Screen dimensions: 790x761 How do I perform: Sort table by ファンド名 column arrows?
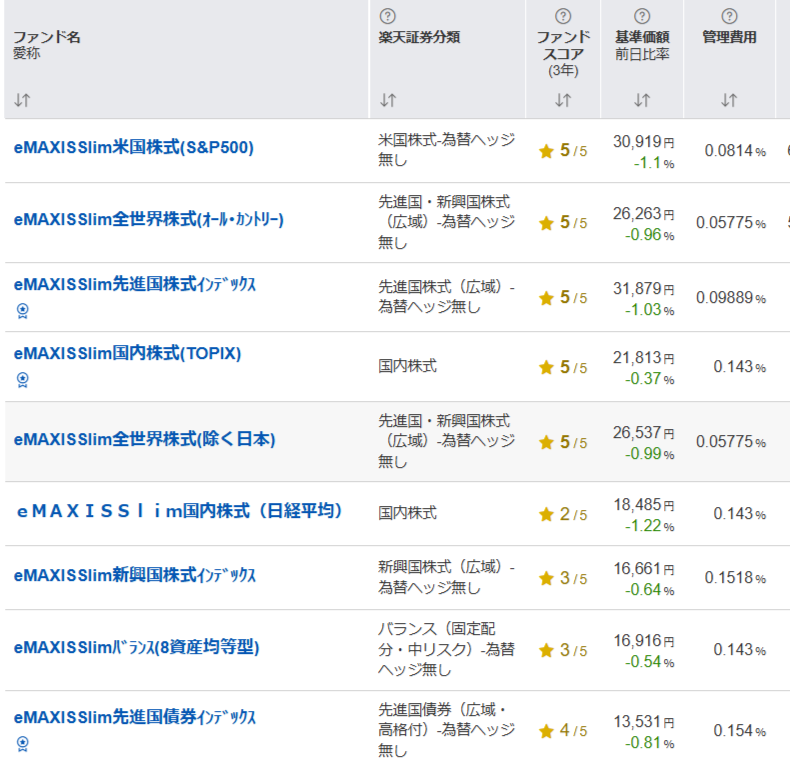(x=22, y=100)
